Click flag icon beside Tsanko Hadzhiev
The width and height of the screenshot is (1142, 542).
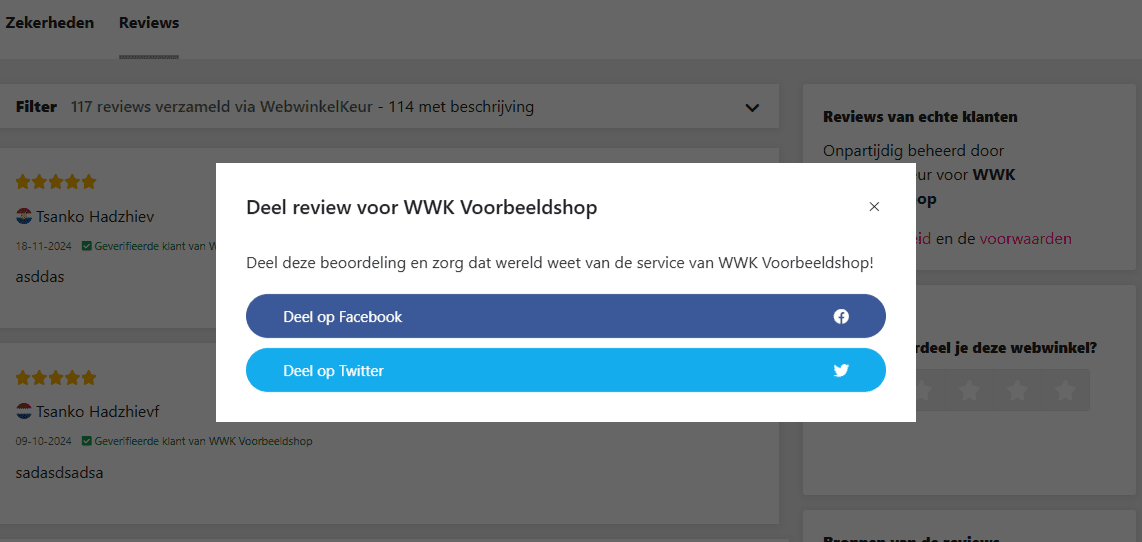24,216
